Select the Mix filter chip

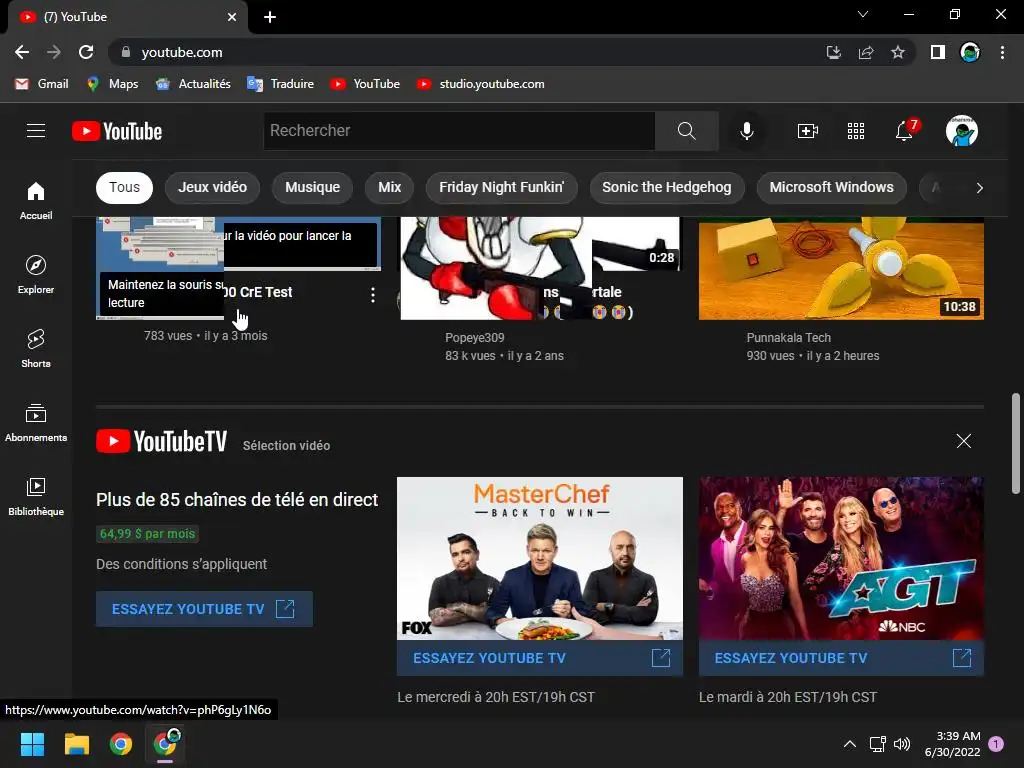click(x=389, y=187)
